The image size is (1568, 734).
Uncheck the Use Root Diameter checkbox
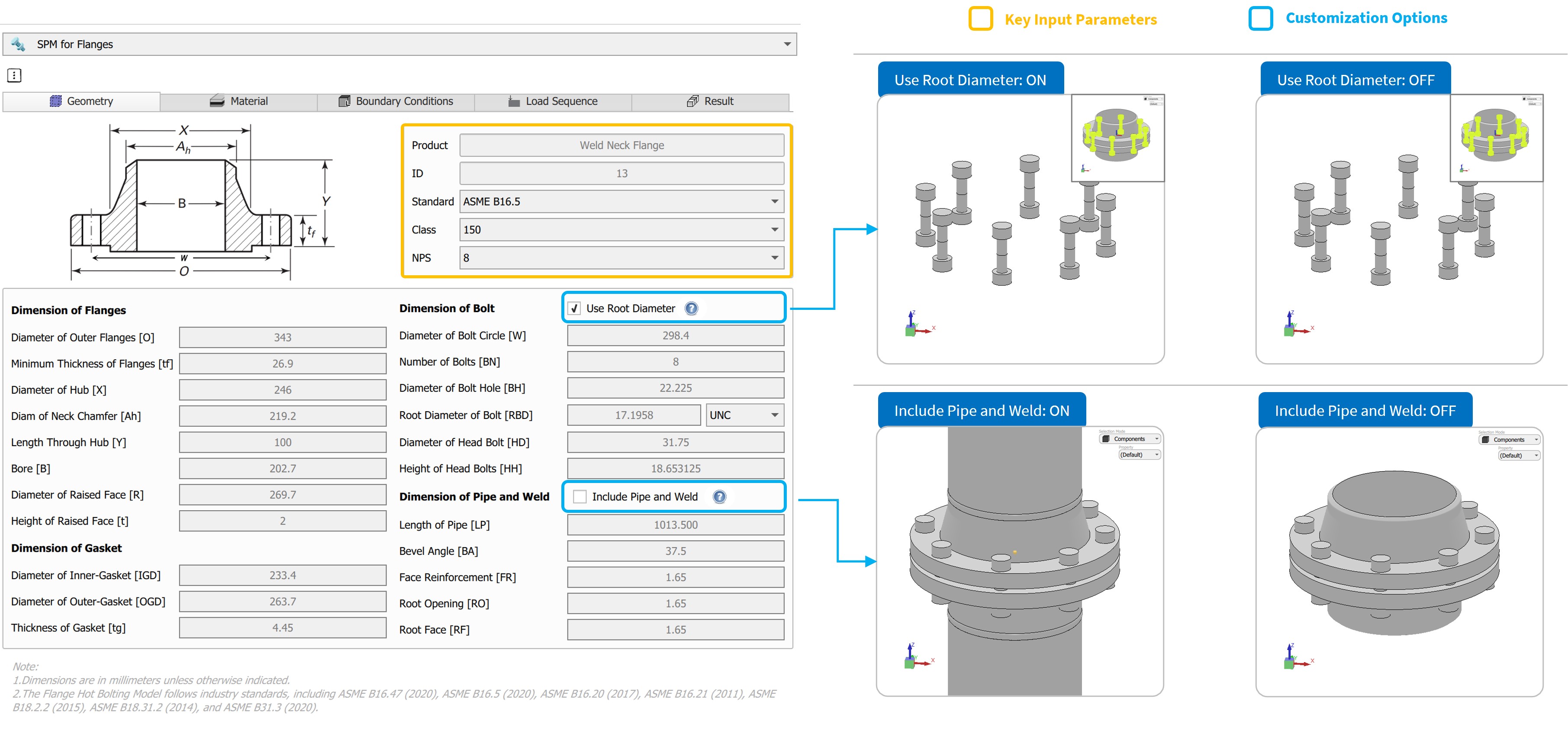click(x=574, y=309)
